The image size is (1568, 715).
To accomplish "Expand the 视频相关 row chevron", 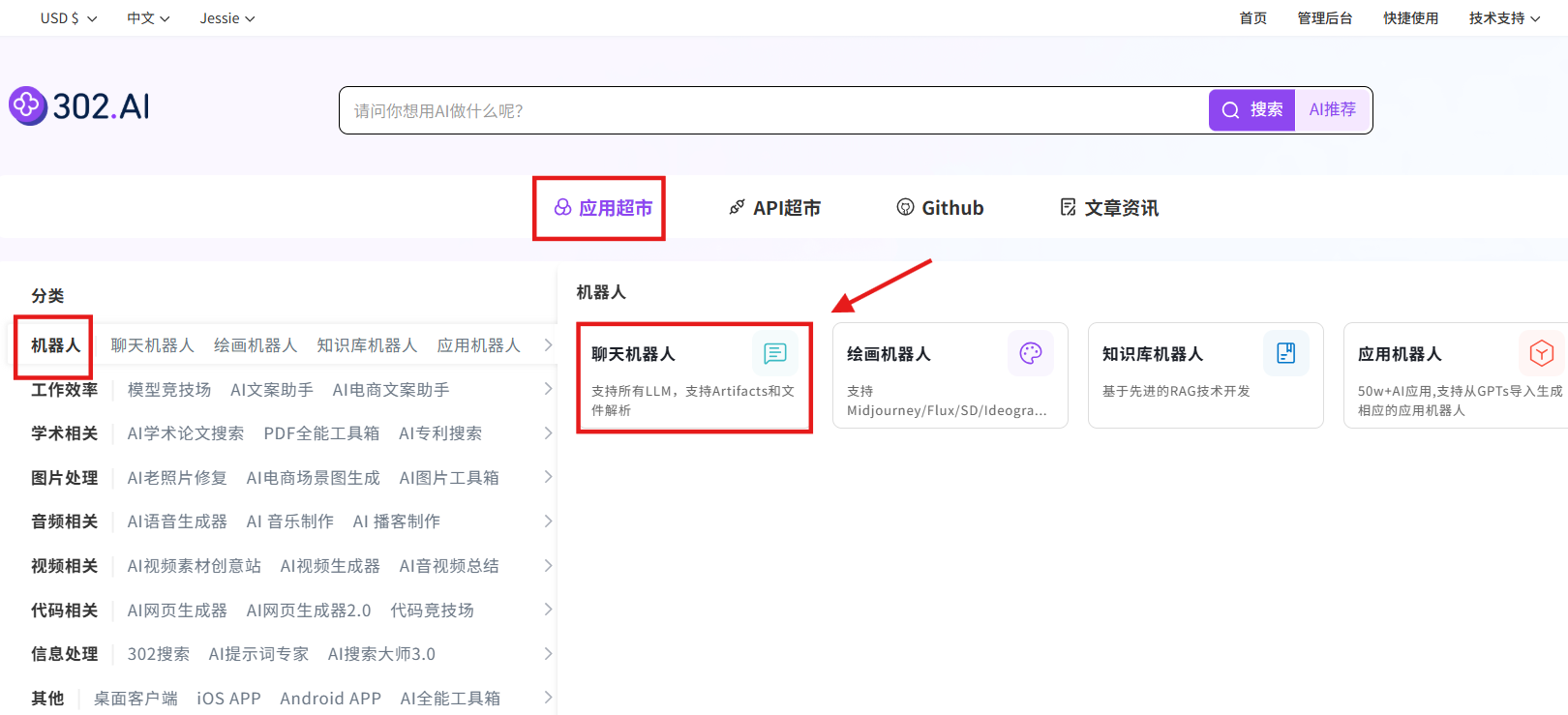I will click(x=548, y=566).
